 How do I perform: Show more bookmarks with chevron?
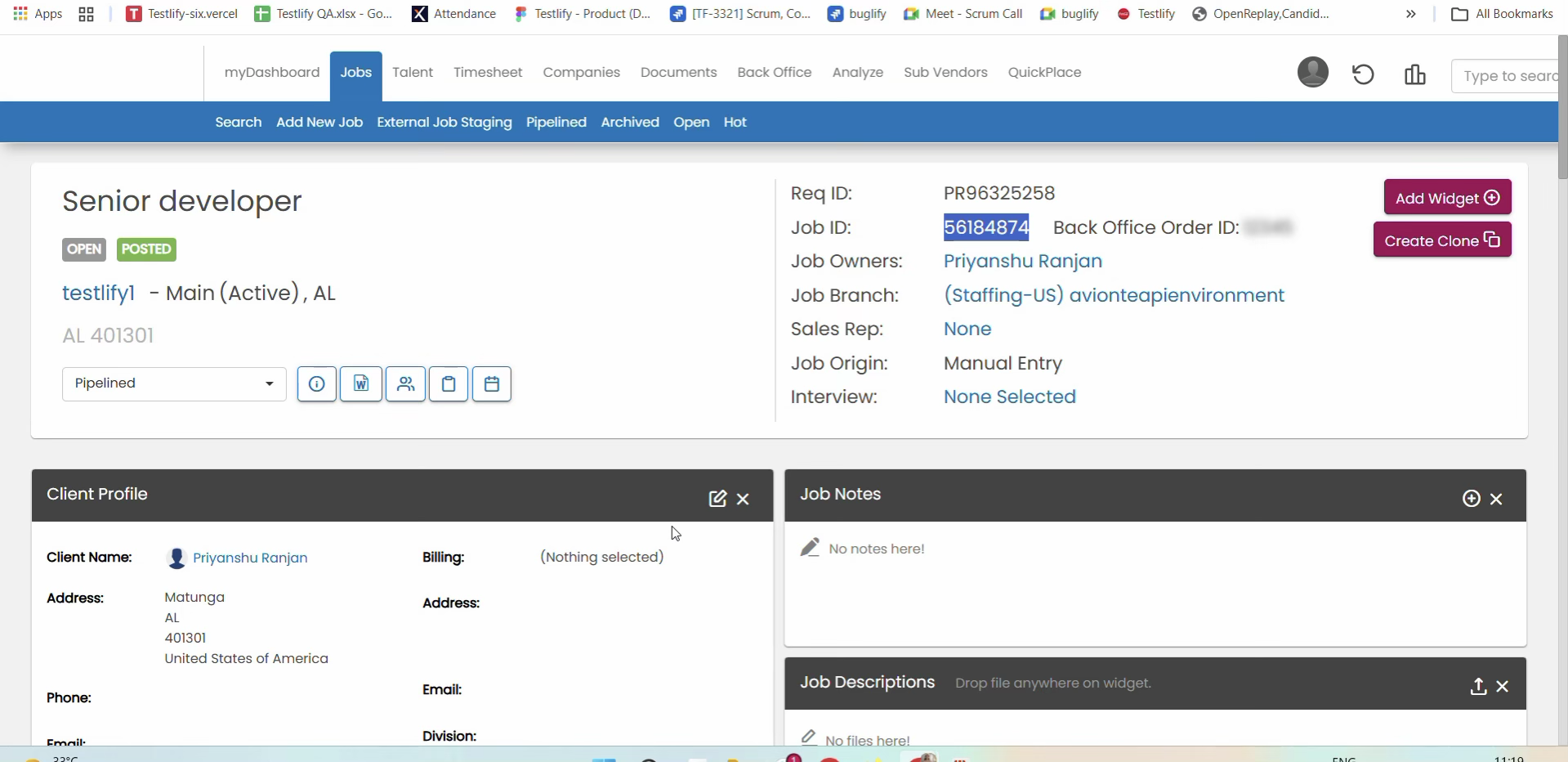click(1411, 14)
